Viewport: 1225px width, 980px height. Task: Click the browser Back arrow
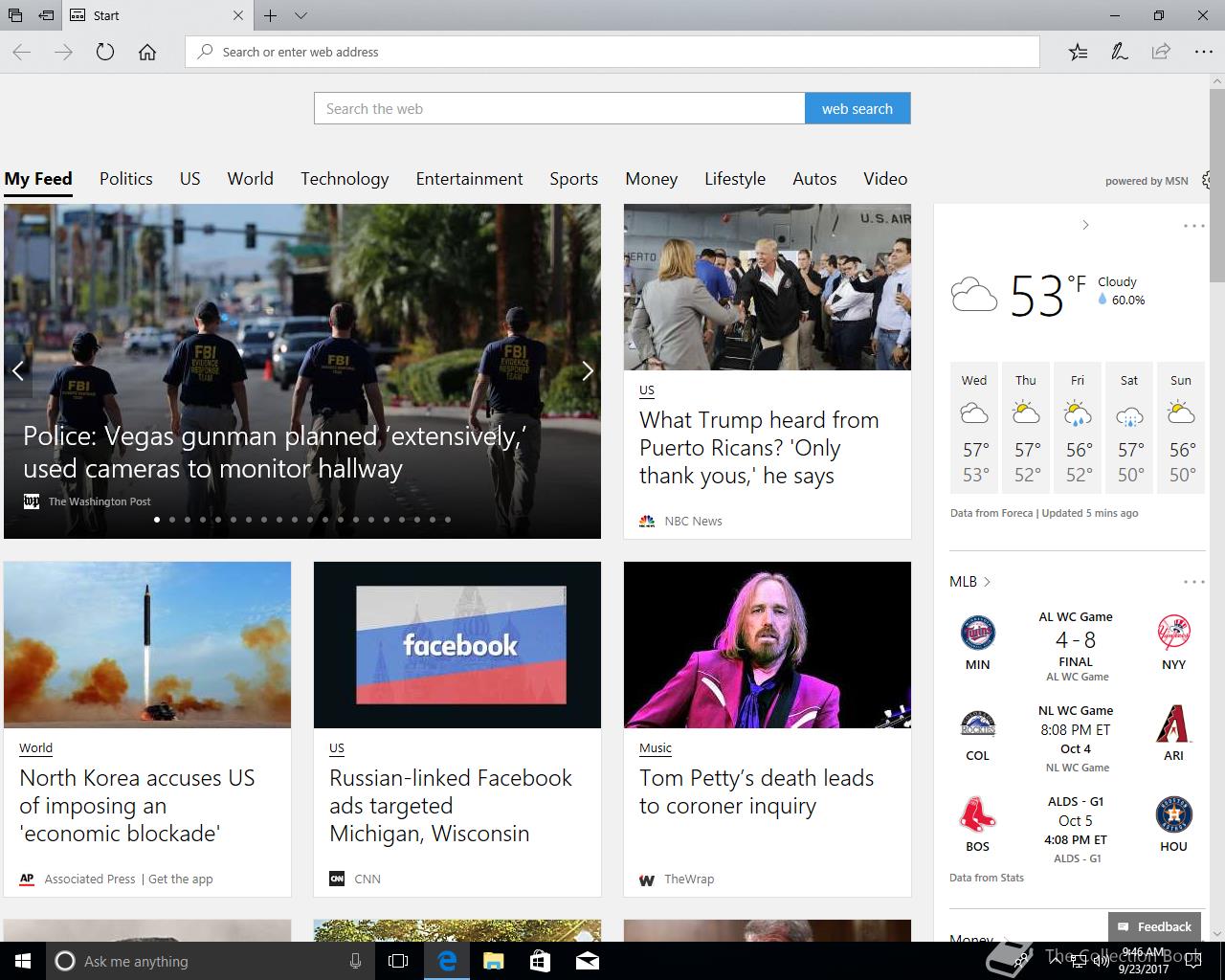[22, 52]
